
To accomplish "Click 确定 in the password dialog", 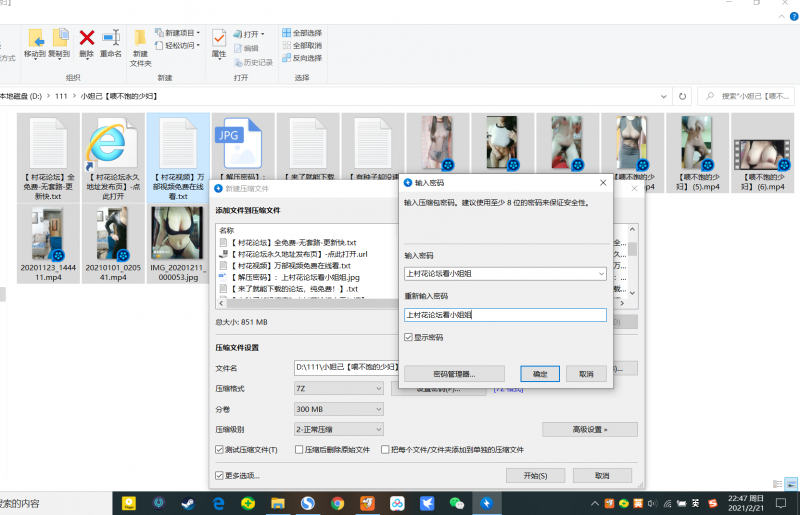I will (540, 373).
